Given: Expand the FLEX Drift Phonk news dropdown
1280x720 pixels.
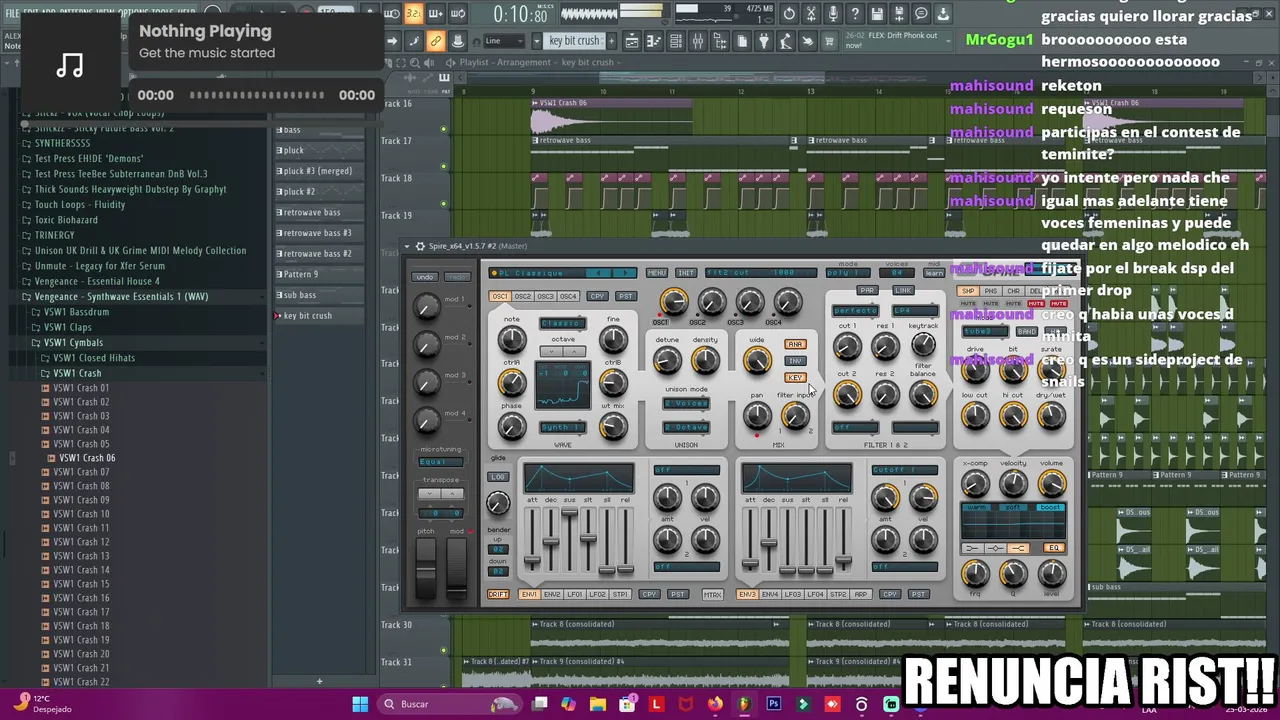Looking at the screenshot, I should [948, 41].
